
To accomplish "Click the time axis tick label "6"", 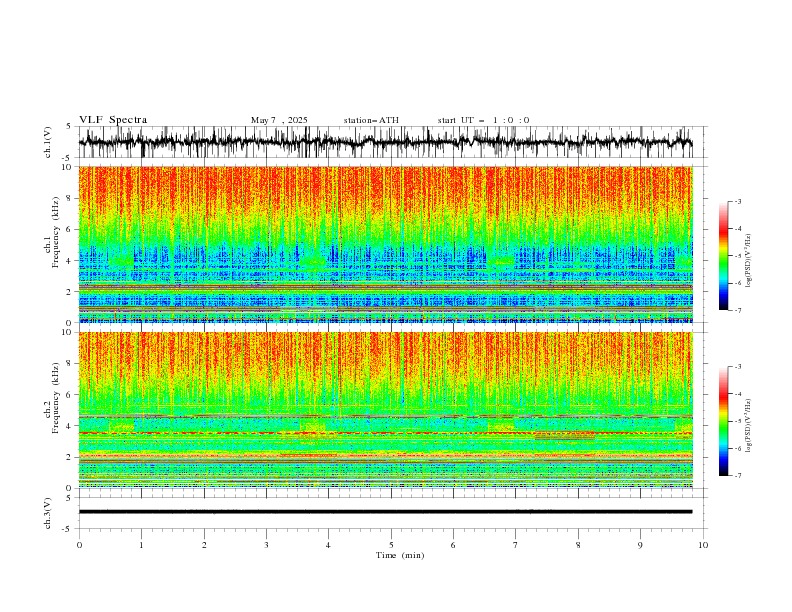I will [453, 545].
